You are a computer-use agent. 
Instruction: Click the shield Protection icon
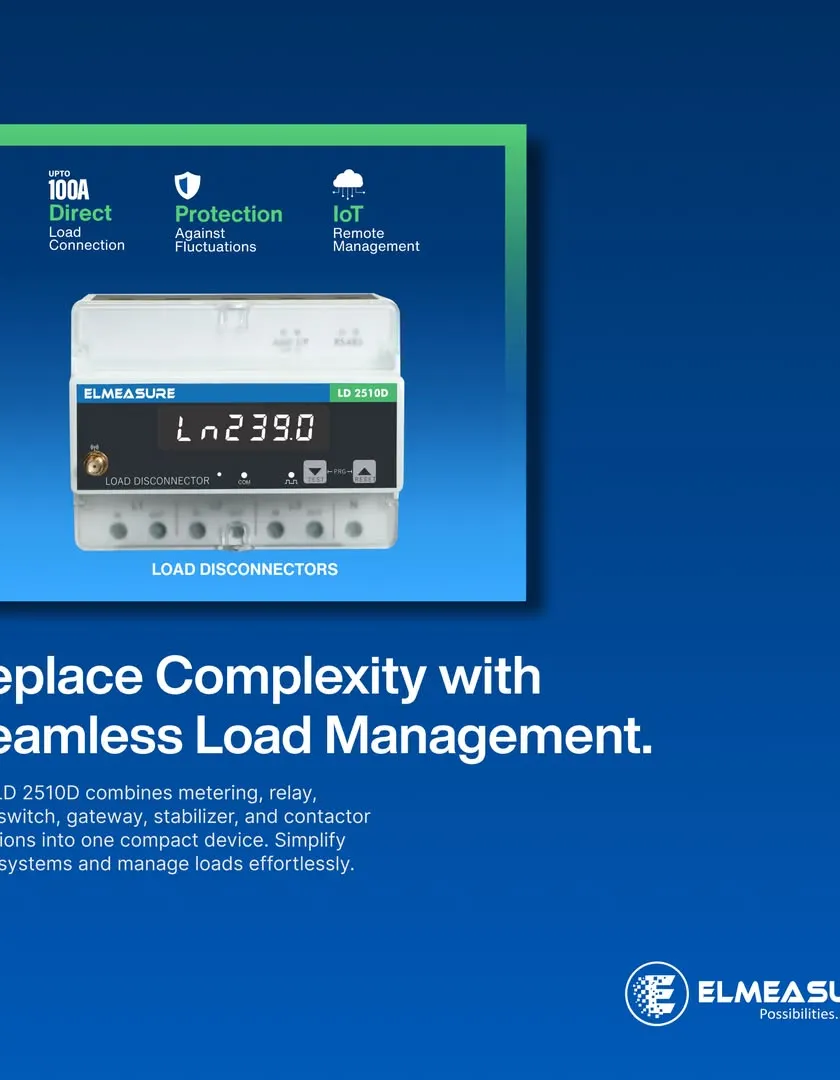pyautogui.click(x=187, y=186)
